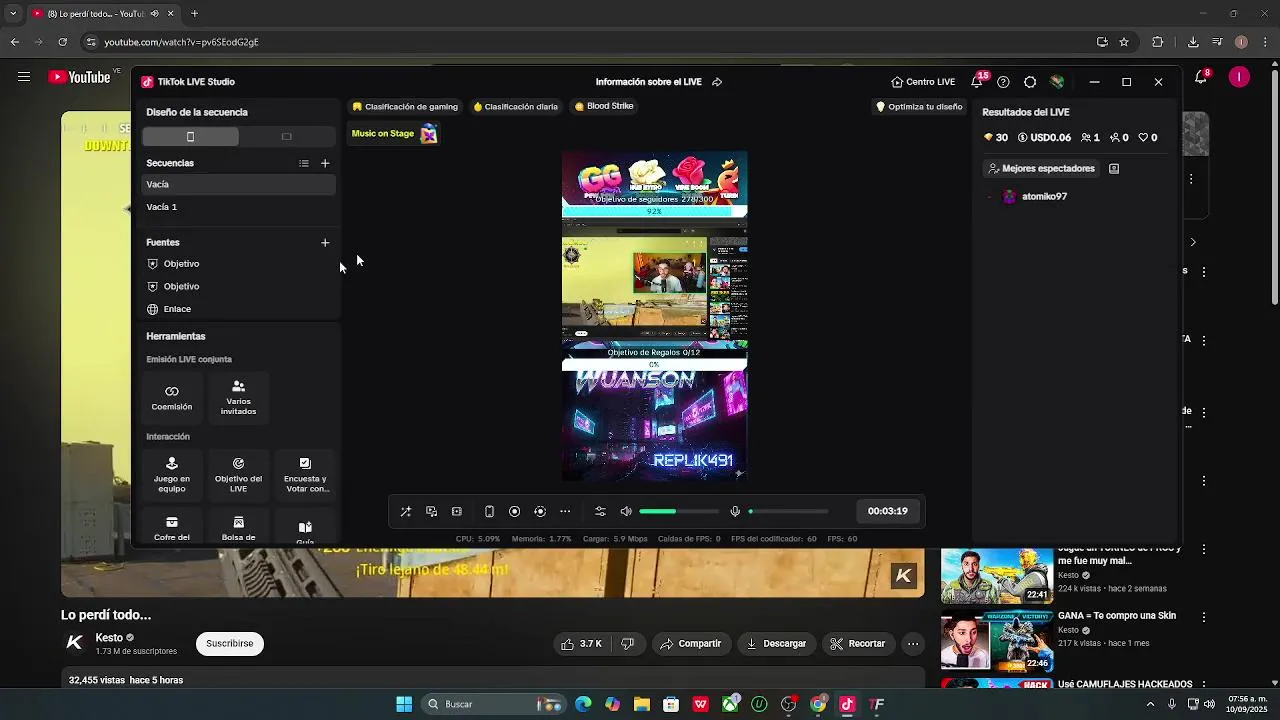Select the Enlace source
The image size is (1280, 720).
(238, 309)
